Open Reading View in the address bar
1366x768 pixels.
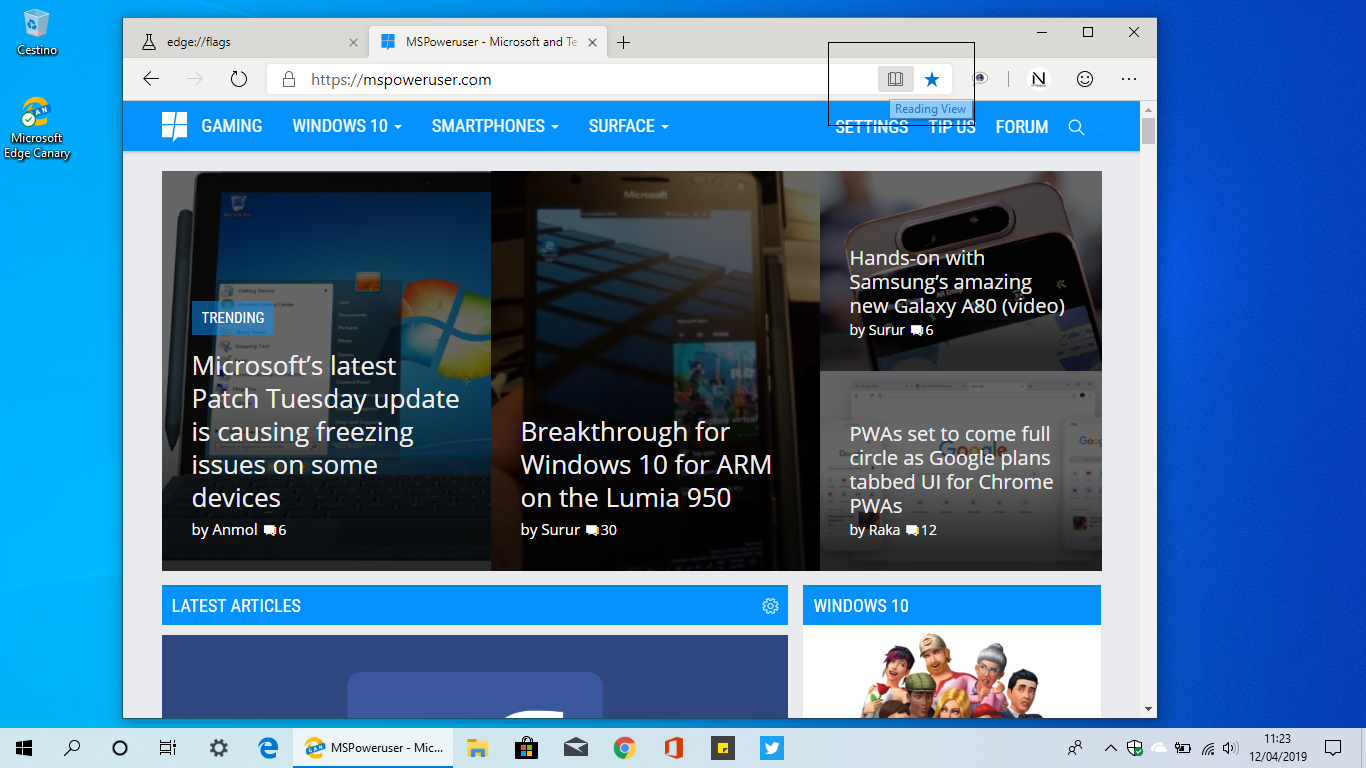(x=895, y=79)
